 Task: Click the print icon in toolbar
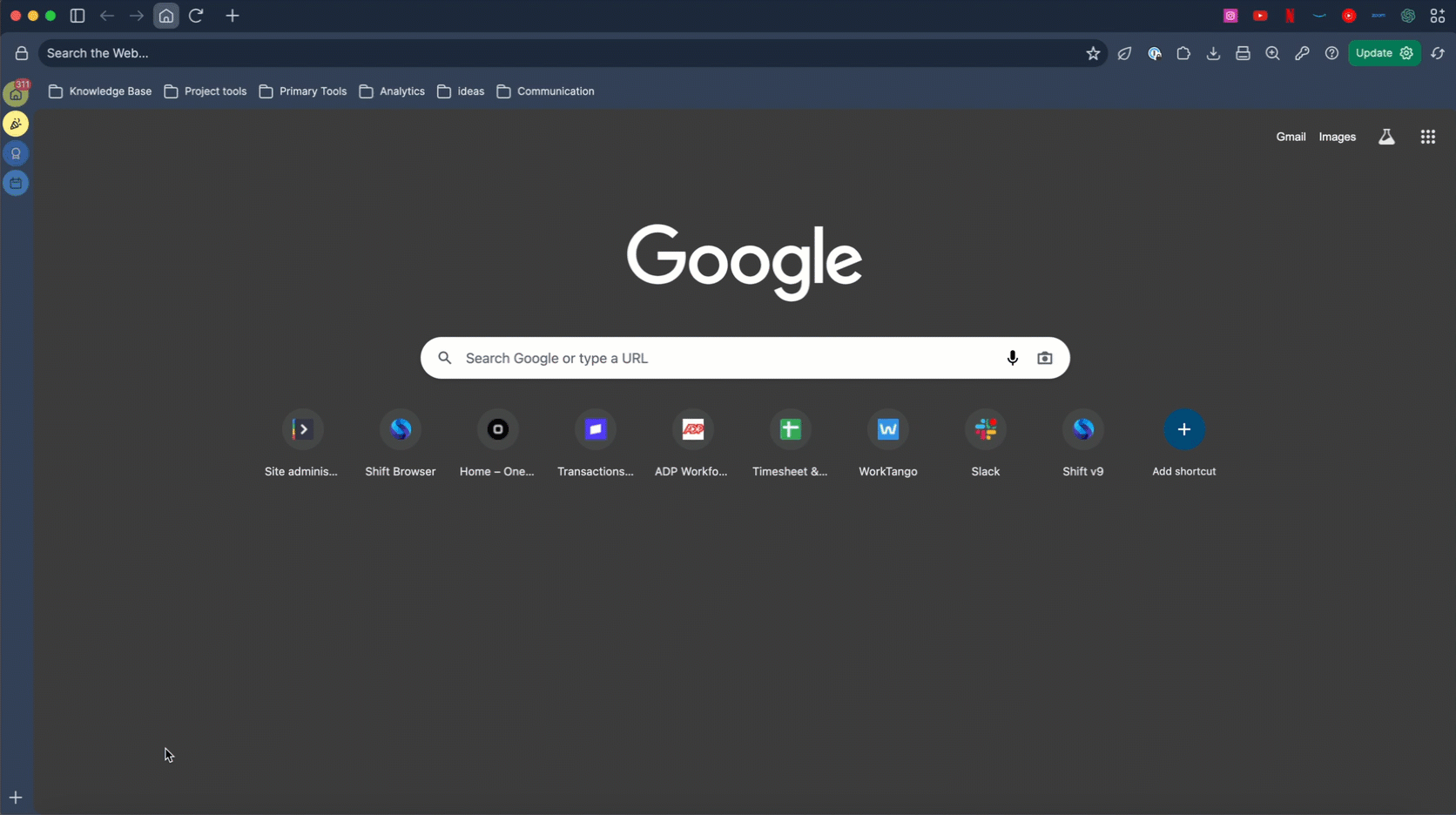click(1243, 53)
